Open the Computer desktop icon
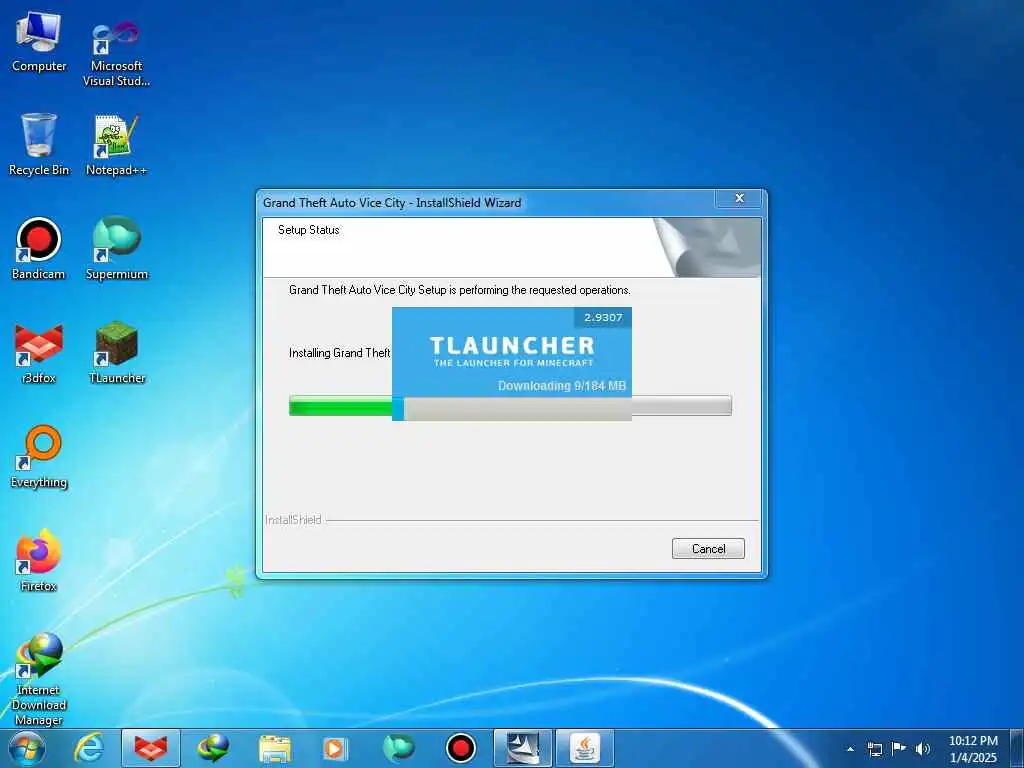 (39, 42)
